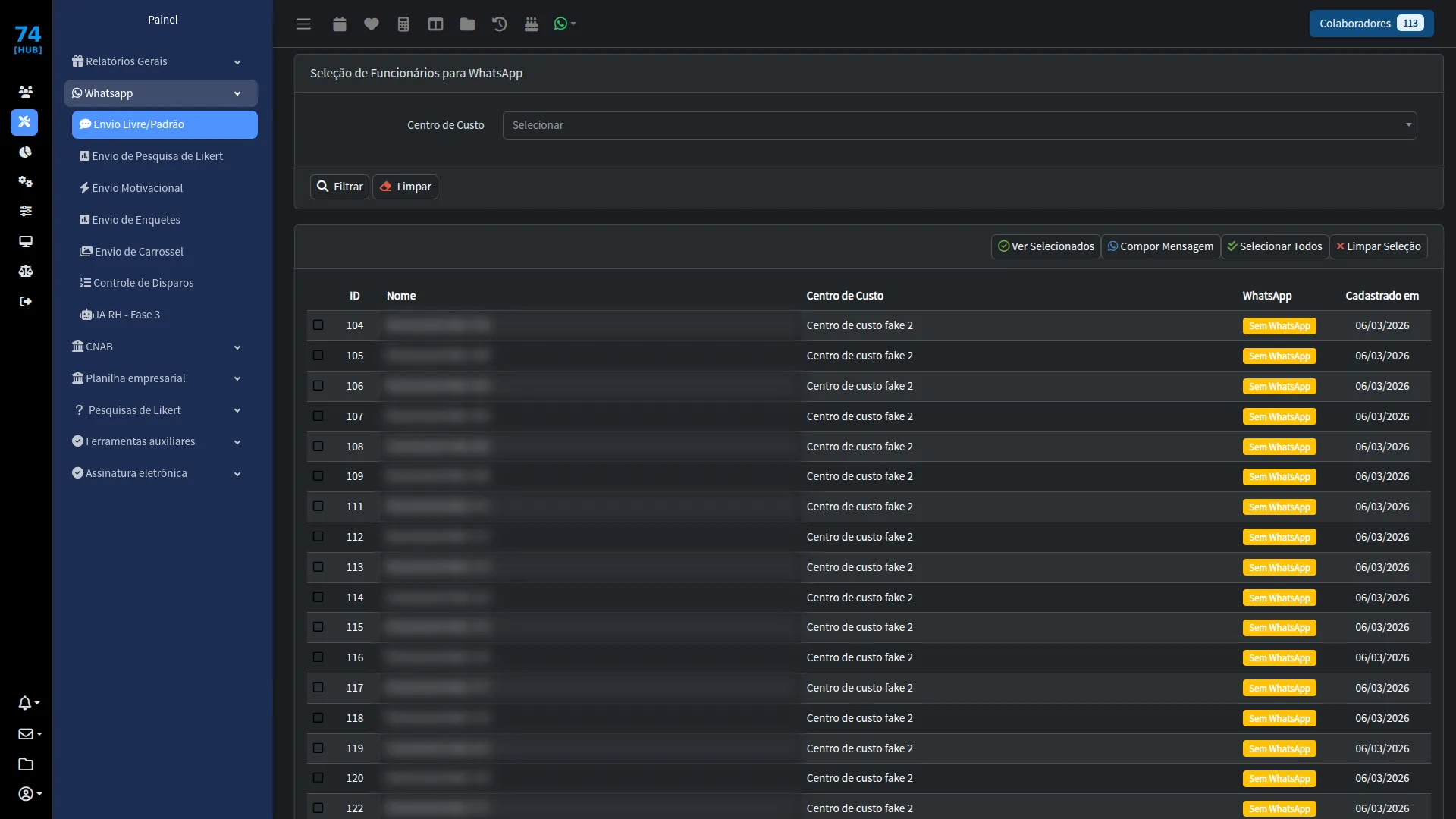Click the hamburger menu icon
Image resolution: width=1456 pixels, height=819 pixels.
[303, 24]
